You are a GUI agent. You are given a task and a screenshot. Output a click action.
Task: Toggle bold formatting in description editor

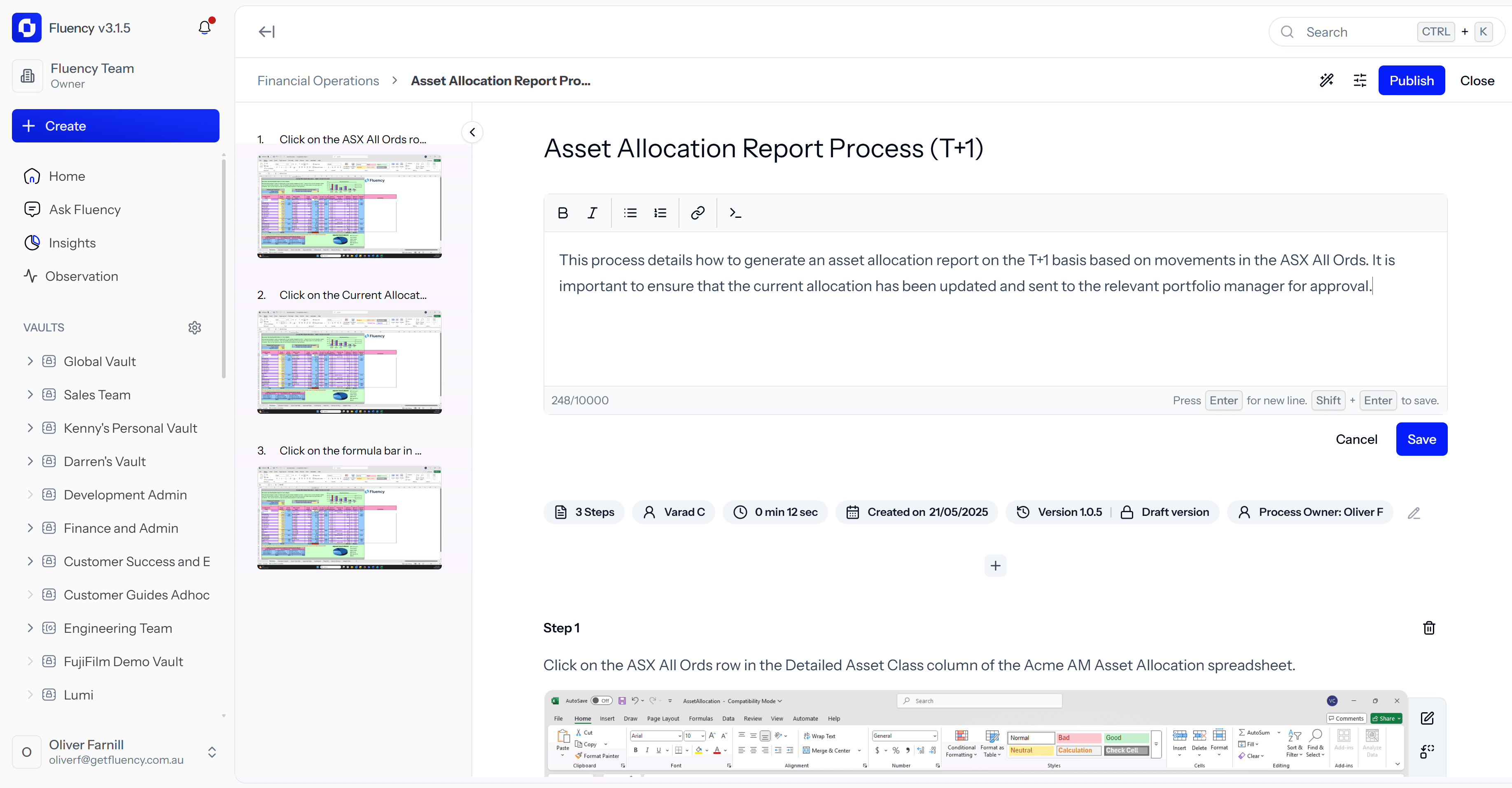coord(562,213)
